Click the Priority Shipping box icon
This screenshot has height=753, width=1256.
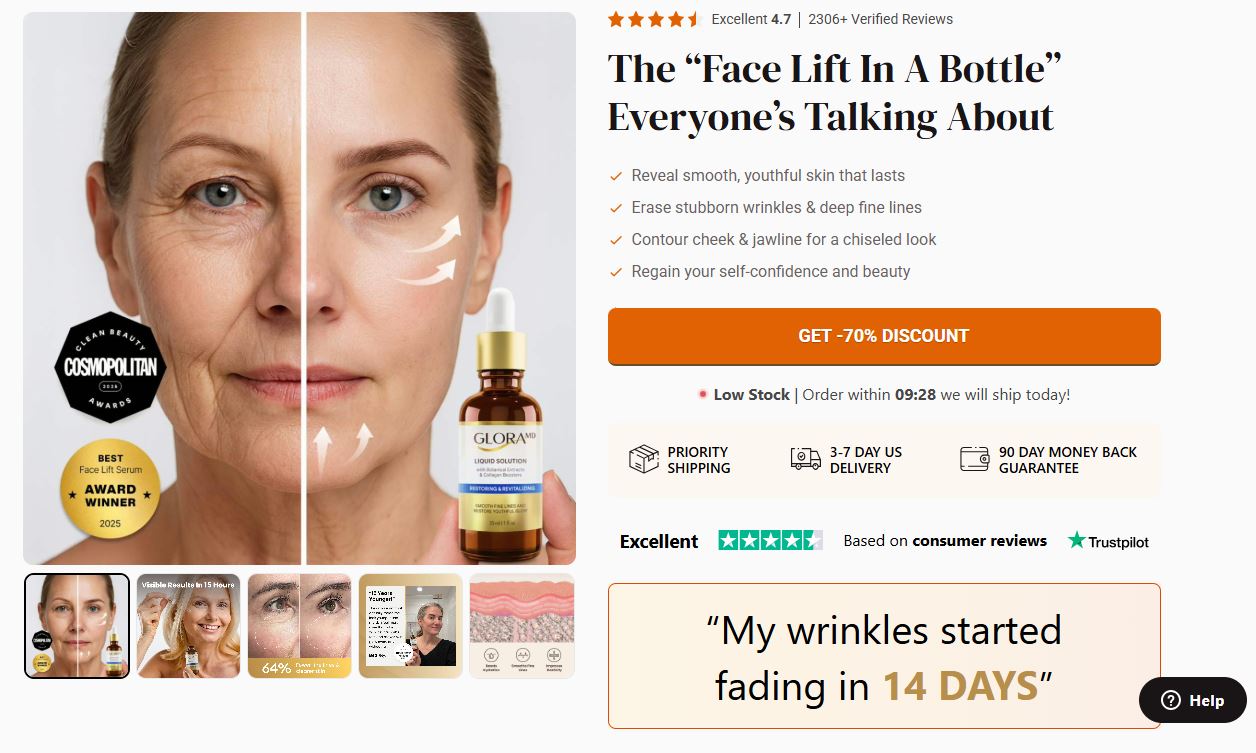643,459
